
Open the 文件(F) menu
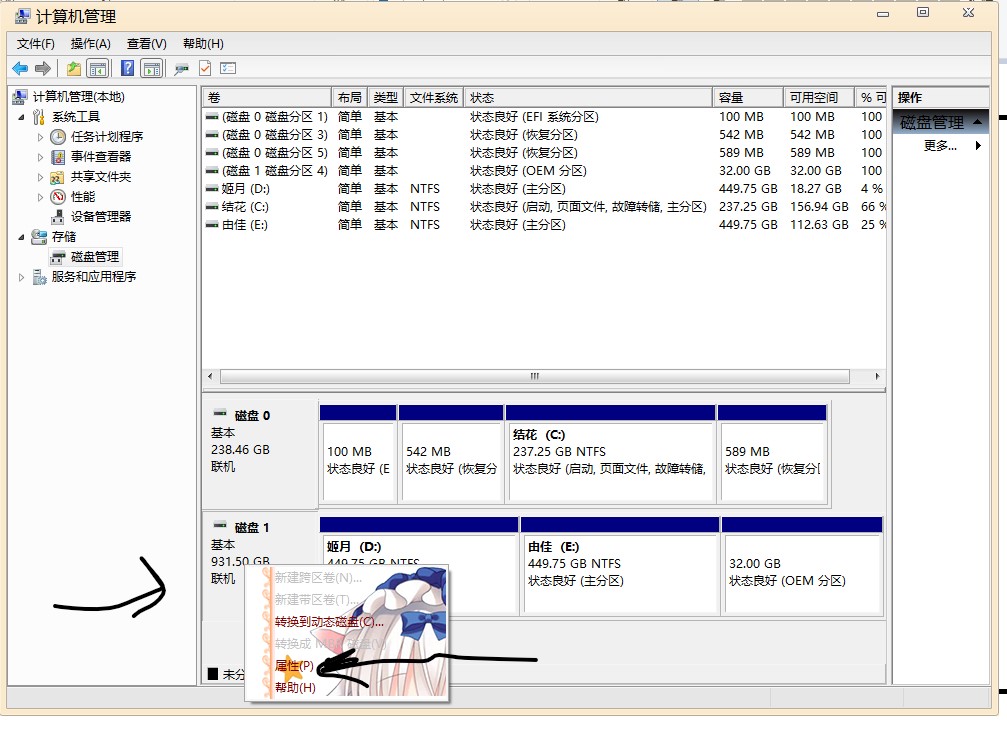(36, 44)
